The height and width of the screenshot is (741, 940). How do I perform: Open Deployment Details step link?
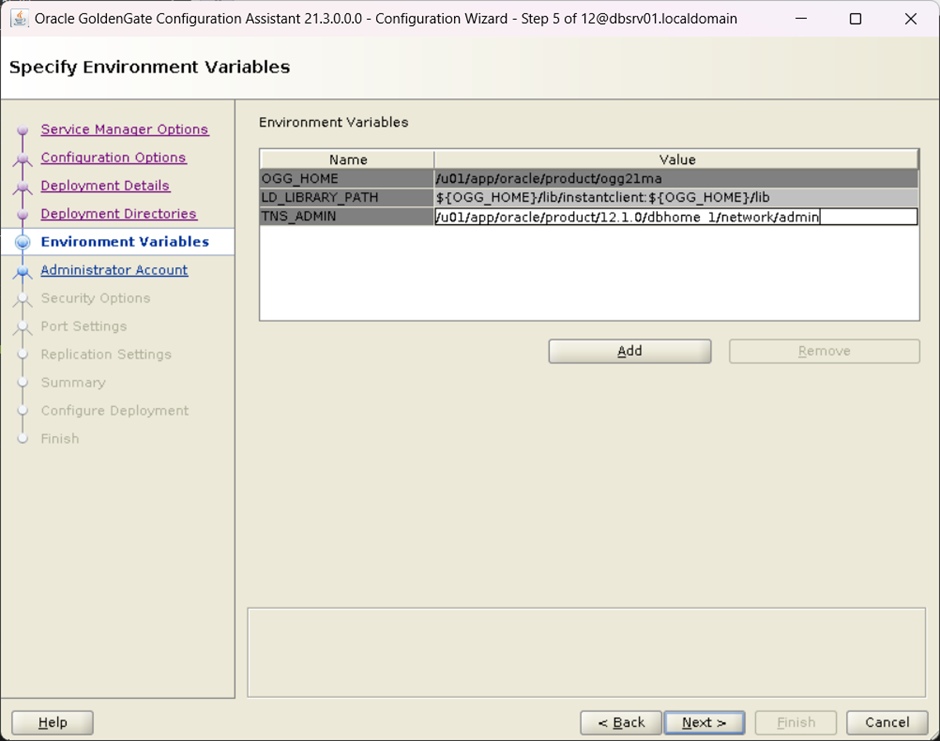tap(105, 186)
